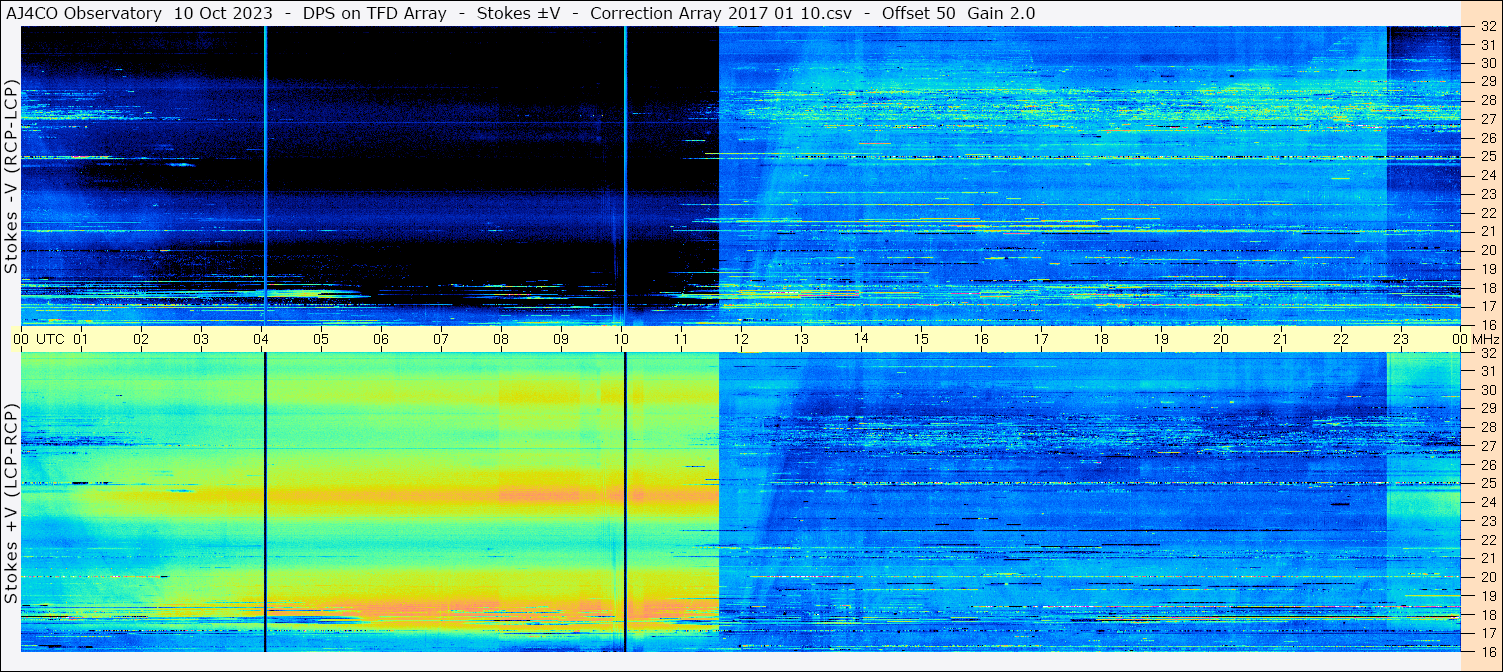
Task: Select the 01 hour tick on time axis
Action: [81, 339]
